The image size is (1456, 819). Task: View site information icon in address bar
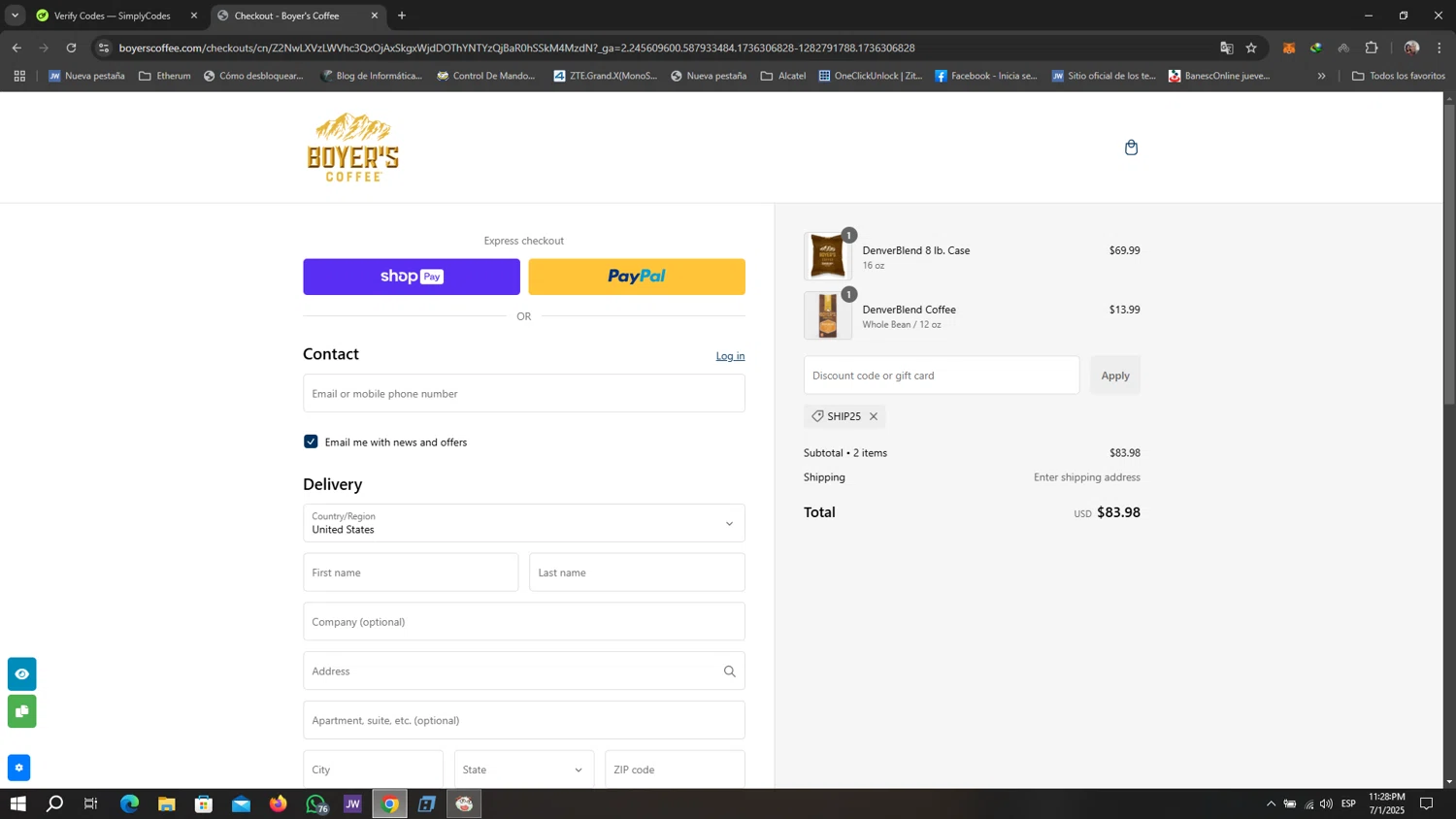[104, 48]
